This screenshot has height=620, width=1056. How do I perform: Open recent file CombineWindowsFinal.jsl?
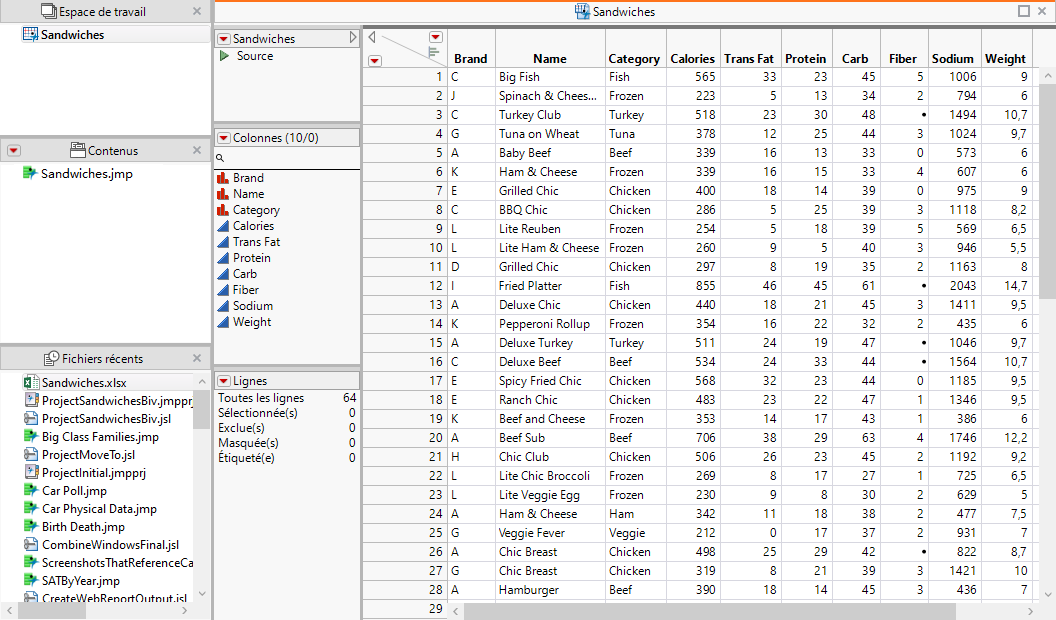(x=110, y=545)
